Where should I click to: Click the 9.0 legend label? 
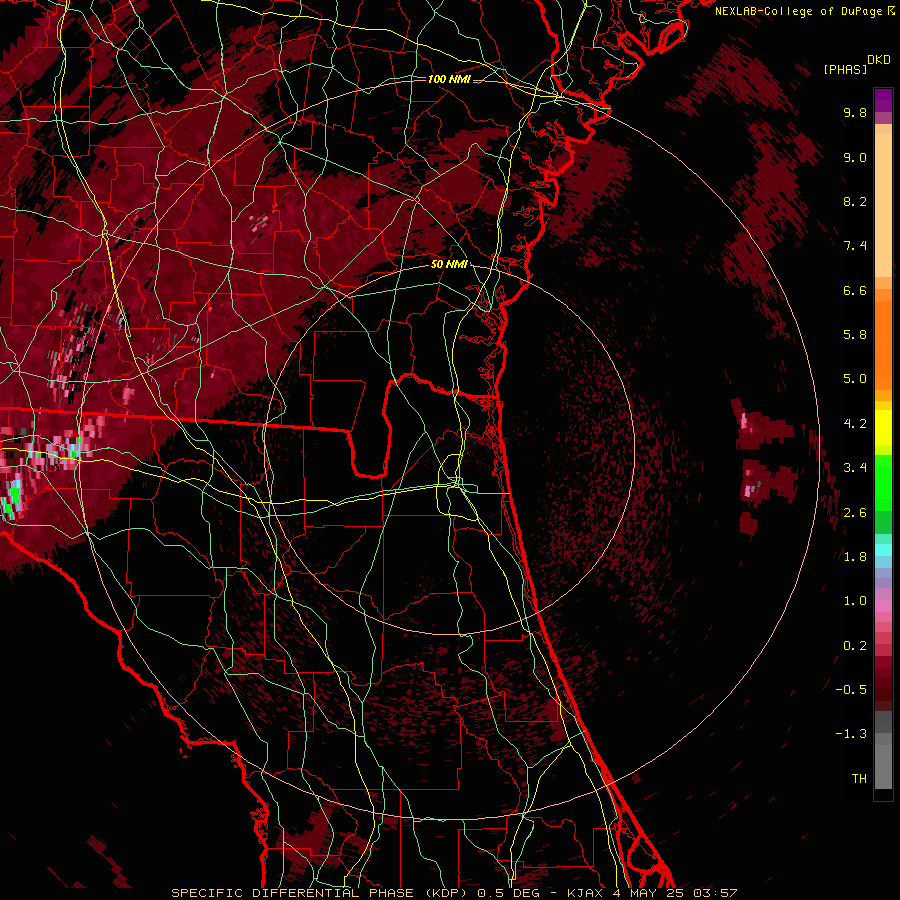(855, 157)
